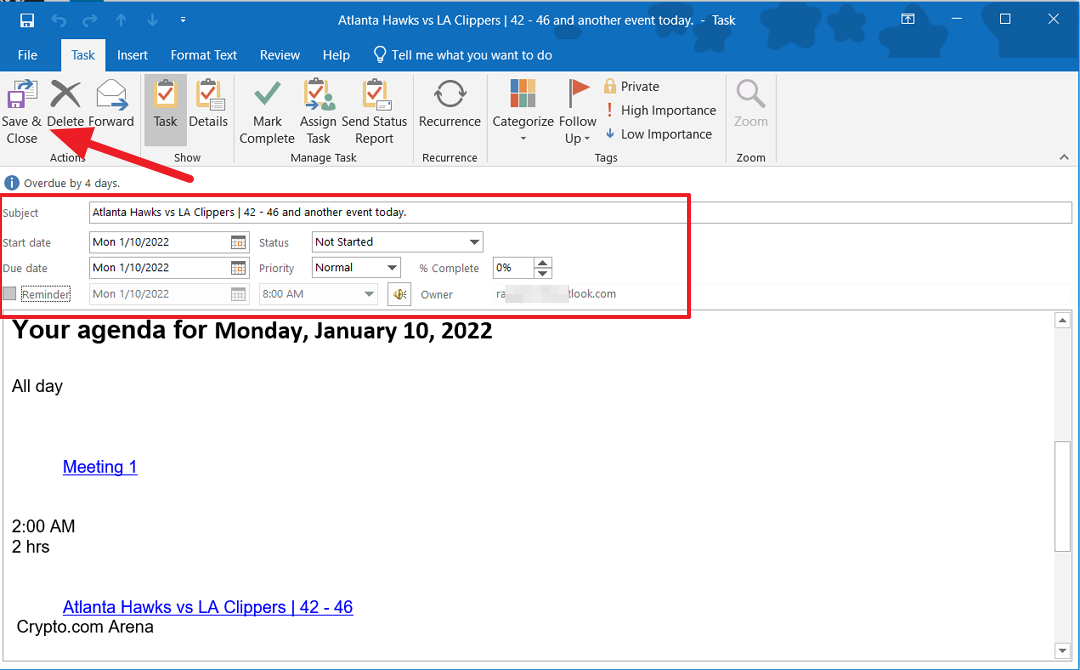Click Tell me what you want to do

coord(462,55)
